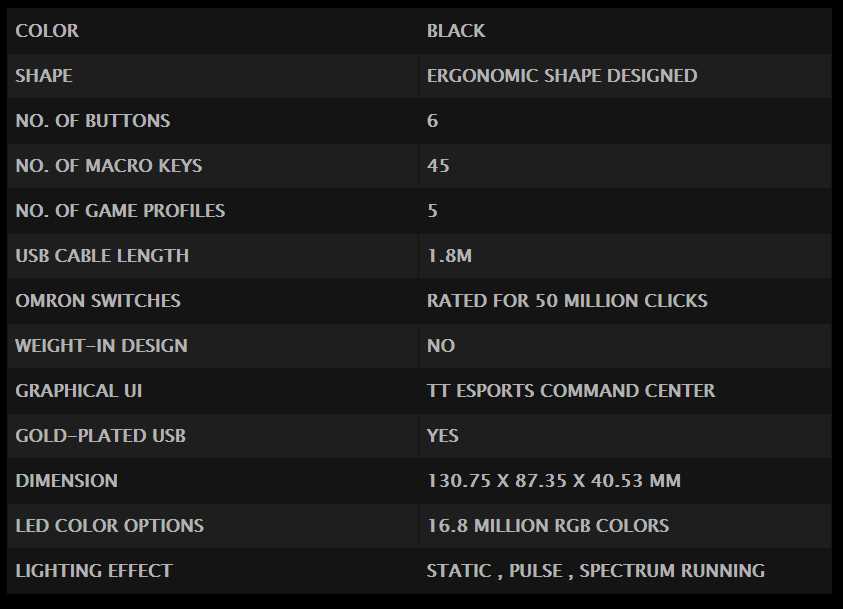Click the GOLD-PLATED USB label
The image size is (843, 609).
101,436
